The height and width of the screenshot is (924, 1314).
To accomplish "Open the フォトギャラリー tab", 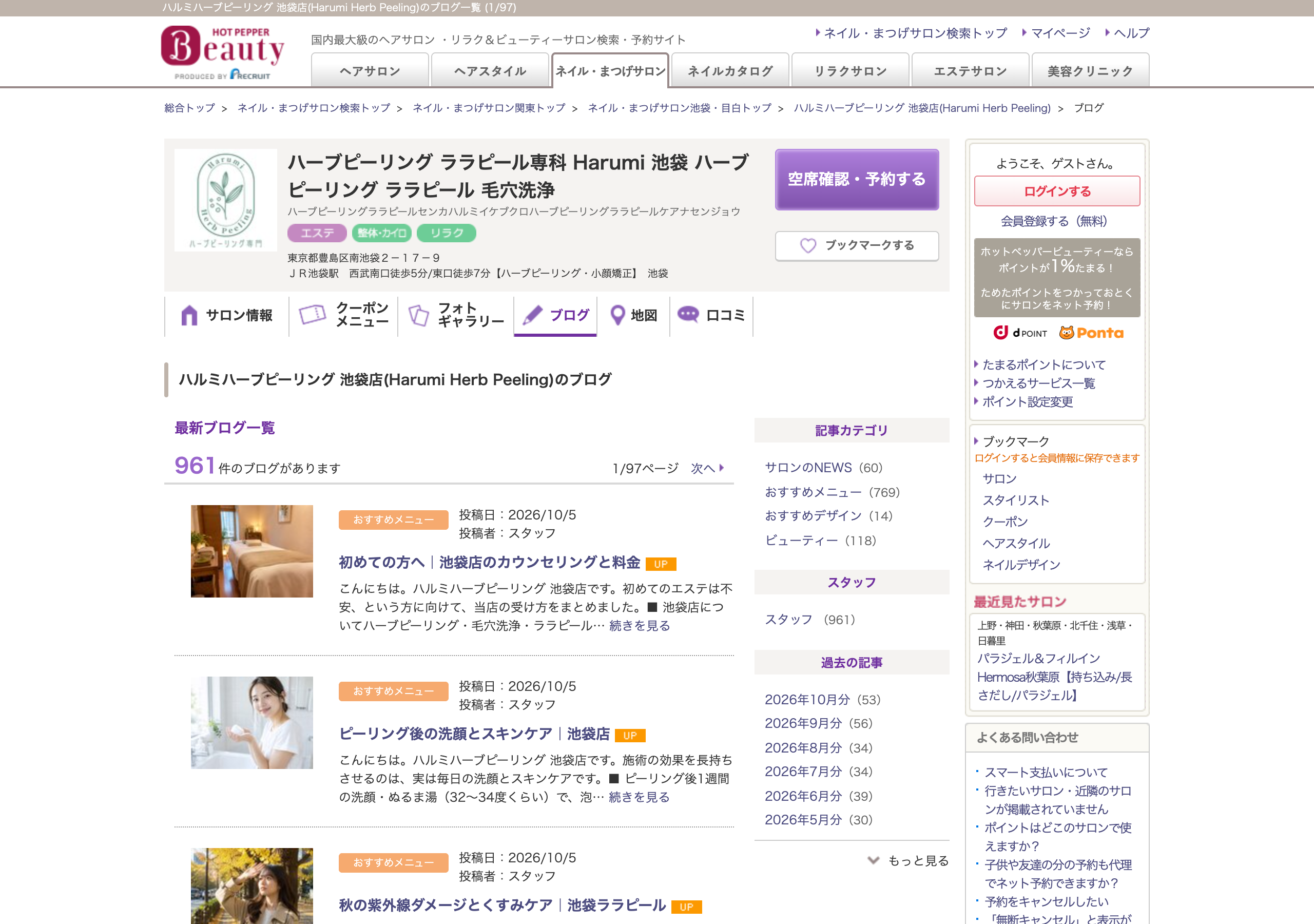I will (x=456, y=315).
